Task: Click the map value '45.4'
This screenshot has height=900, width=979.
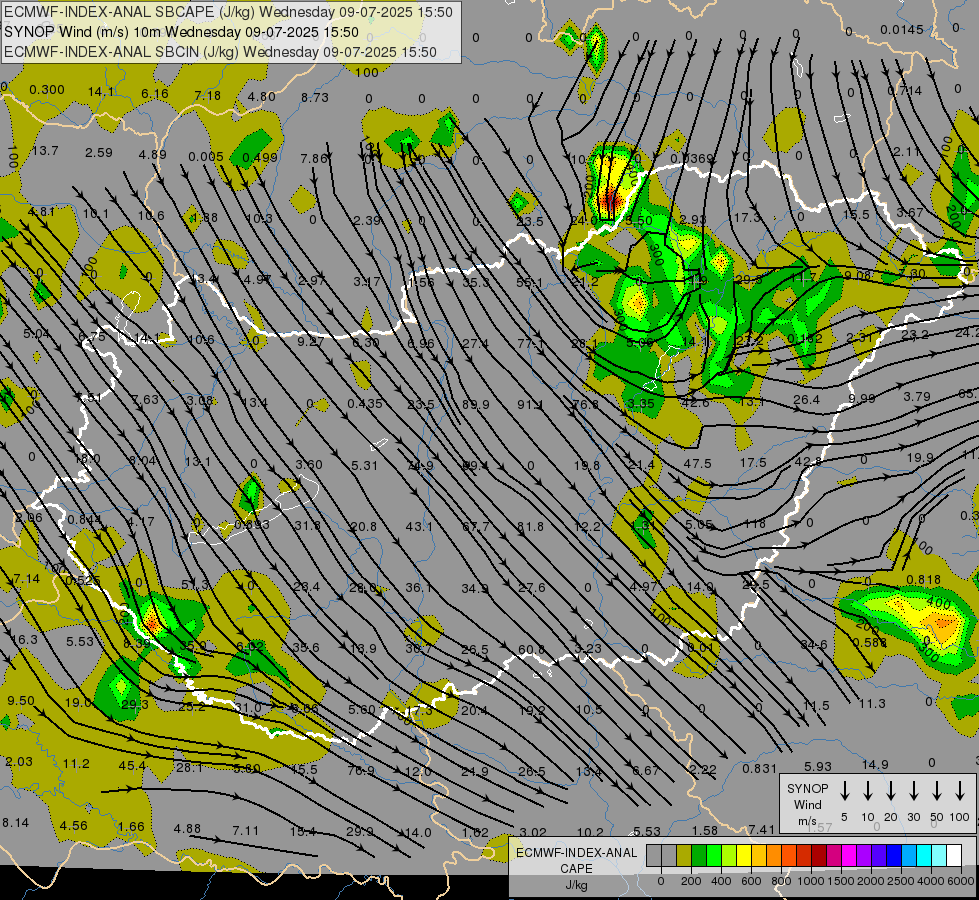Action: [132, 766]
